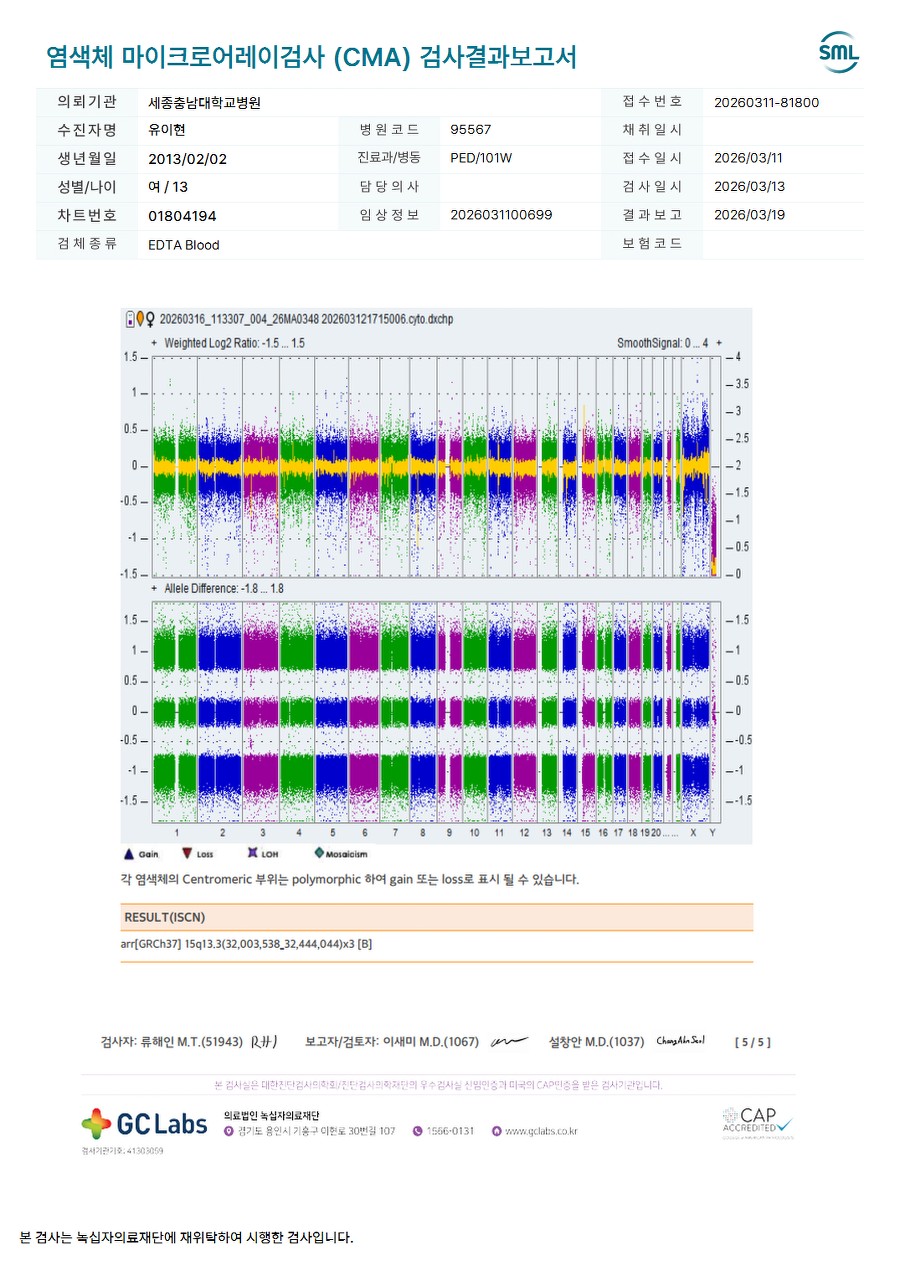Click the location pin icon beside the address
Image resolution: width=900 pixels, height=1271 pixels.
click(x=229, y=1131)
